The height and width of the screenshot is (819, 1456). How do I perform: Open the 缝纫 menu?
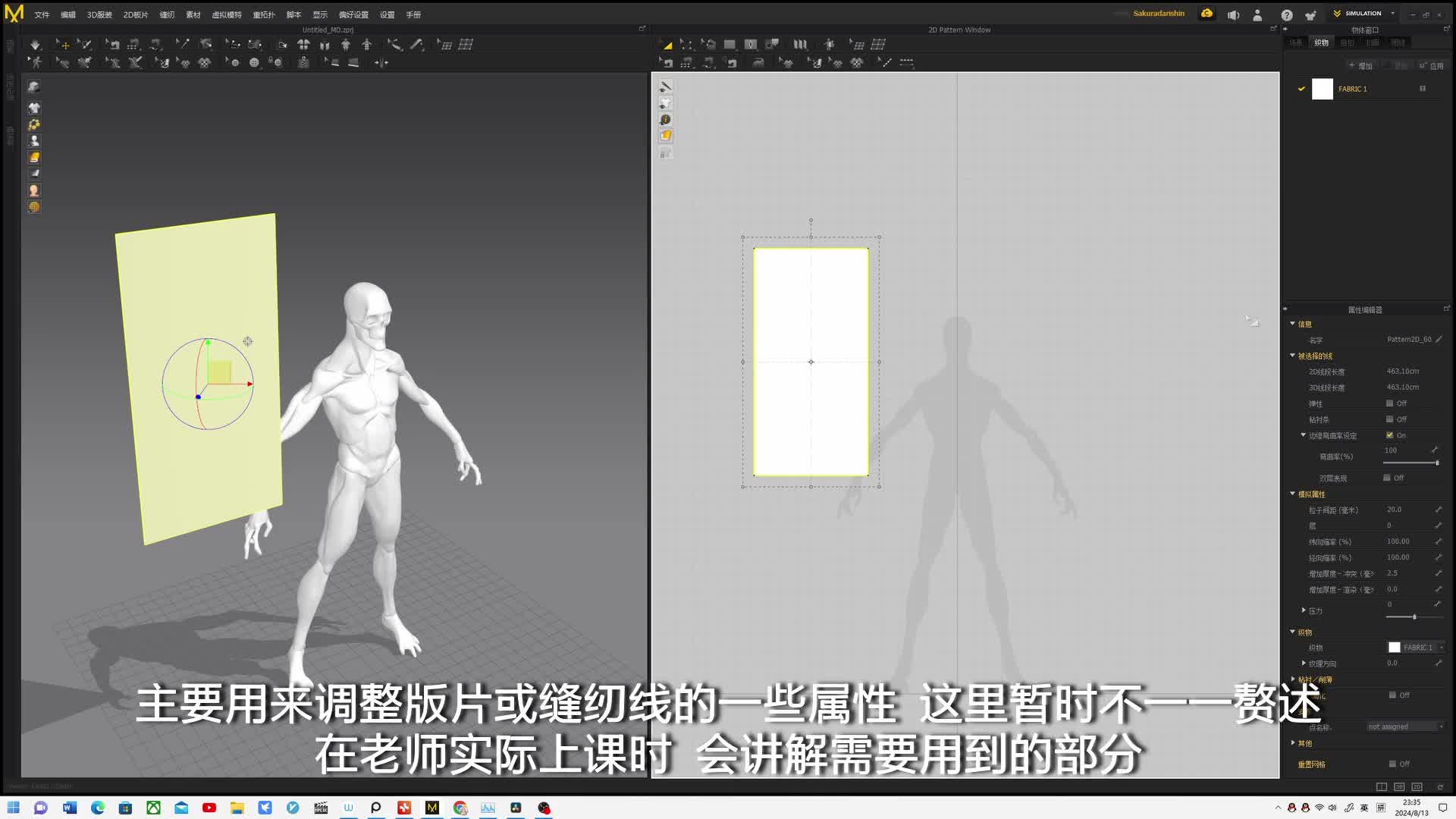pyautogui.click(x=167, y=14)
